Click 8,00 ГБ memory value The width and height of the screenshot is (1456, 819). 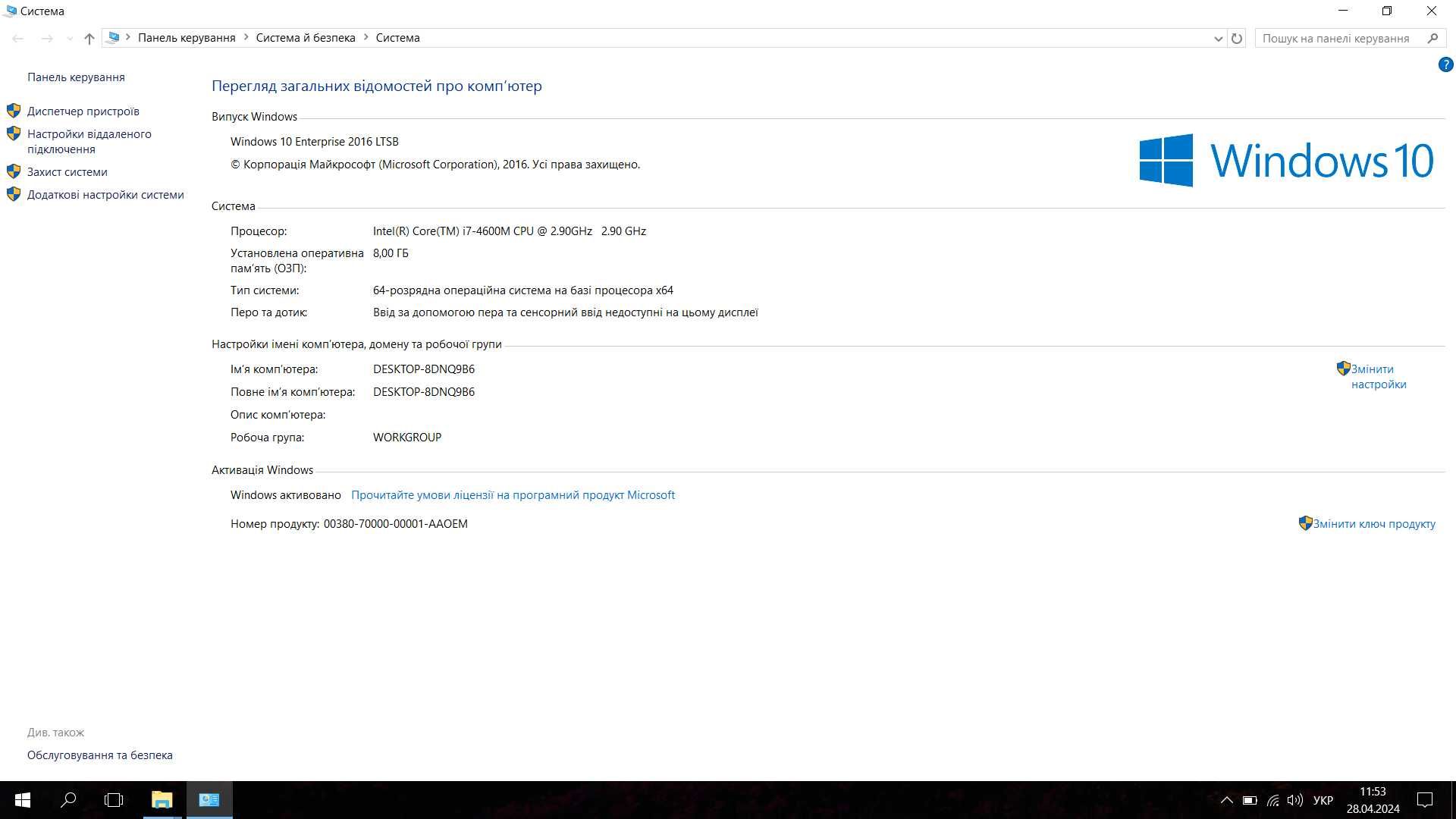pyautogui.click(x=391, y=253)
